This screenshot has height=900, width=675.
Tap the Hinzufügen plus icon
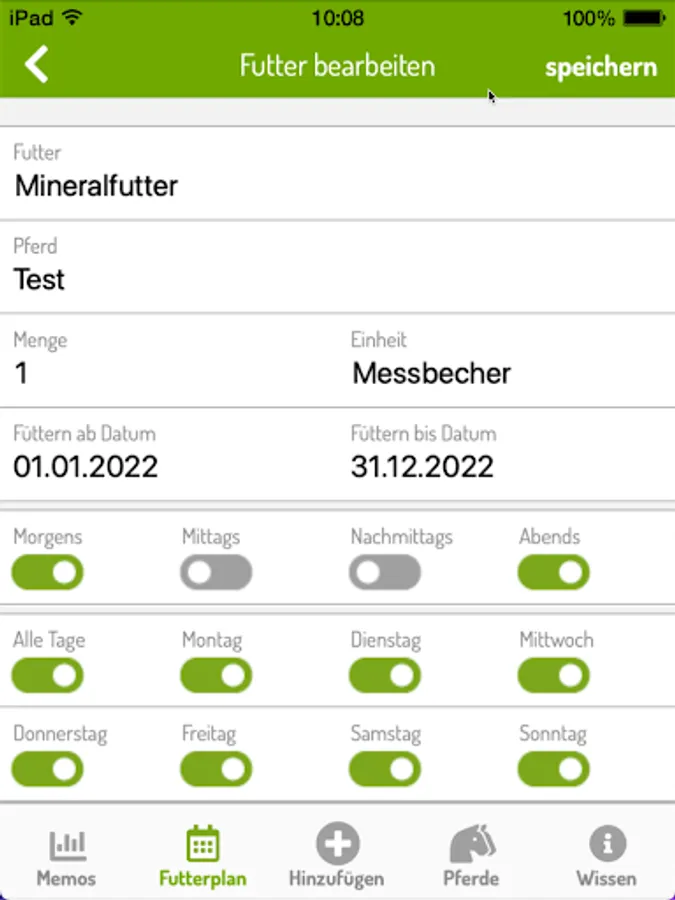337,845
